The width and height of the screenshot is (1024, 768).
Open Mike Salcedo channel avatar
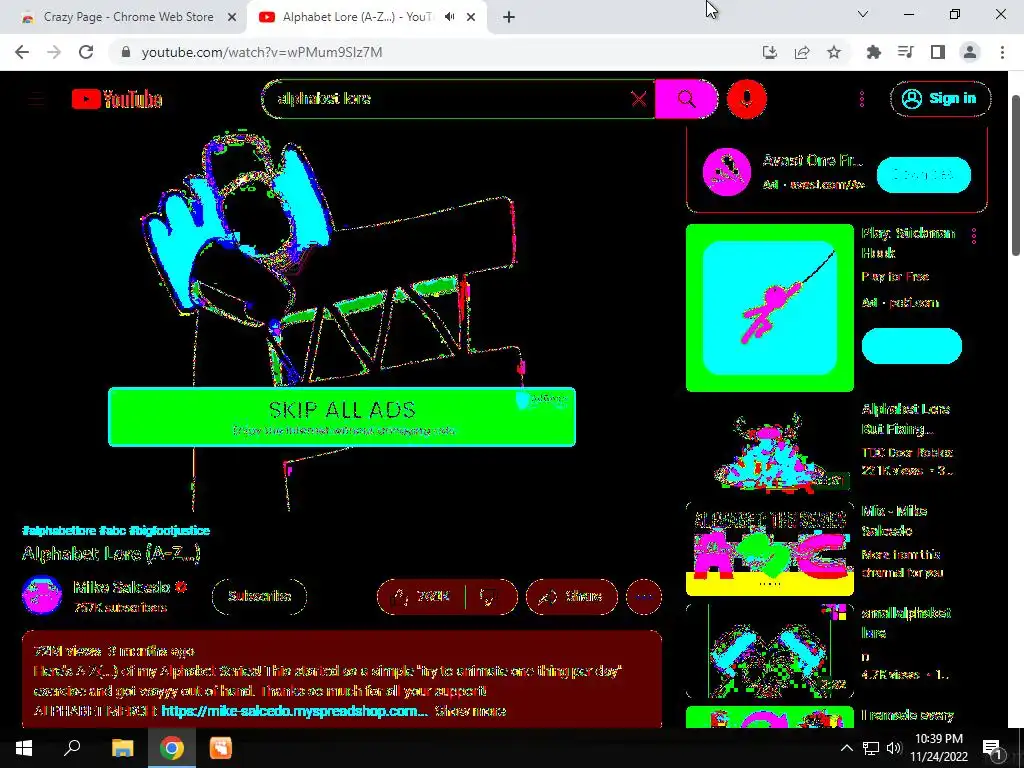coord(42,595)
